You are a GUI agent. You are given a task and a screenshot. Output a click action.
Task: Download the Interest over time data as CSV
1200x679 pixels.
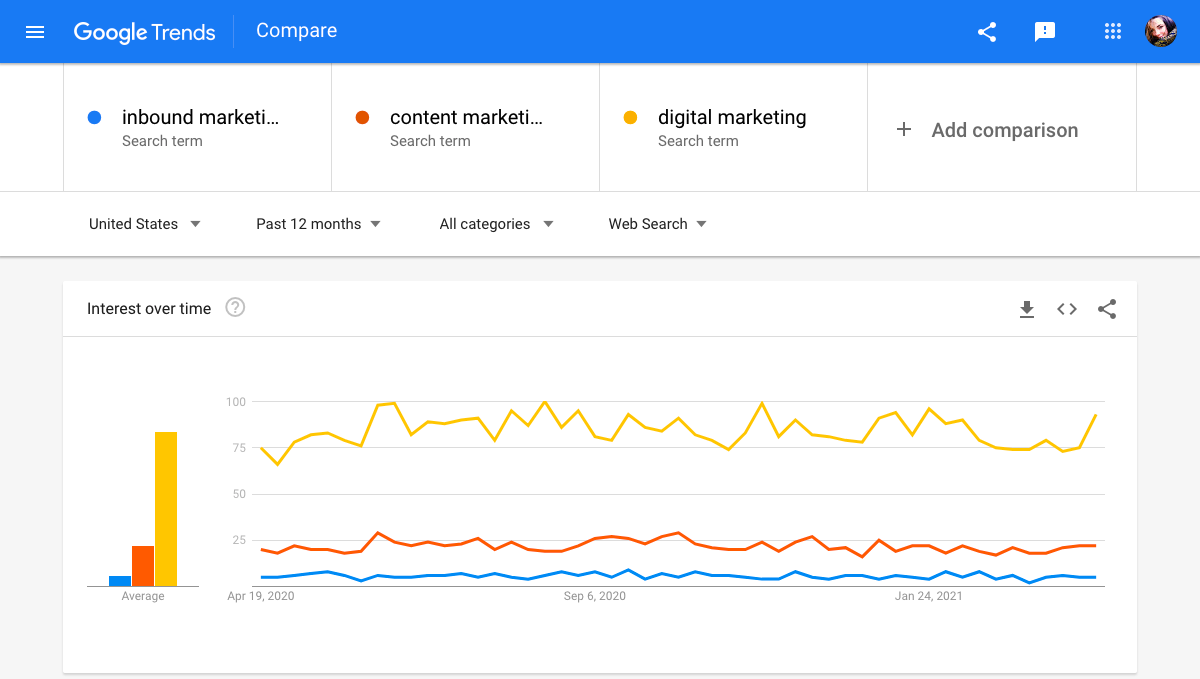point(1027,309)
